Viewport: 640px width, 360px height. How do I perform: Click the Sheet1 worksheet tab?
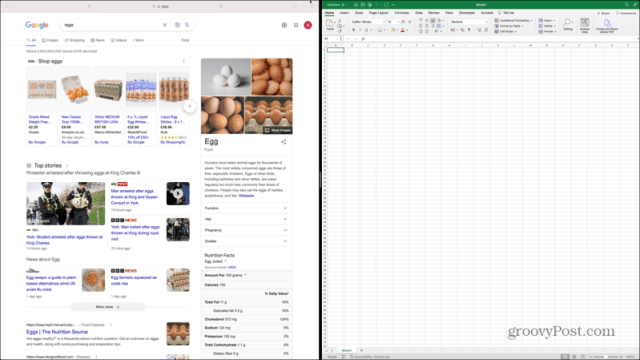pos(347,350)
